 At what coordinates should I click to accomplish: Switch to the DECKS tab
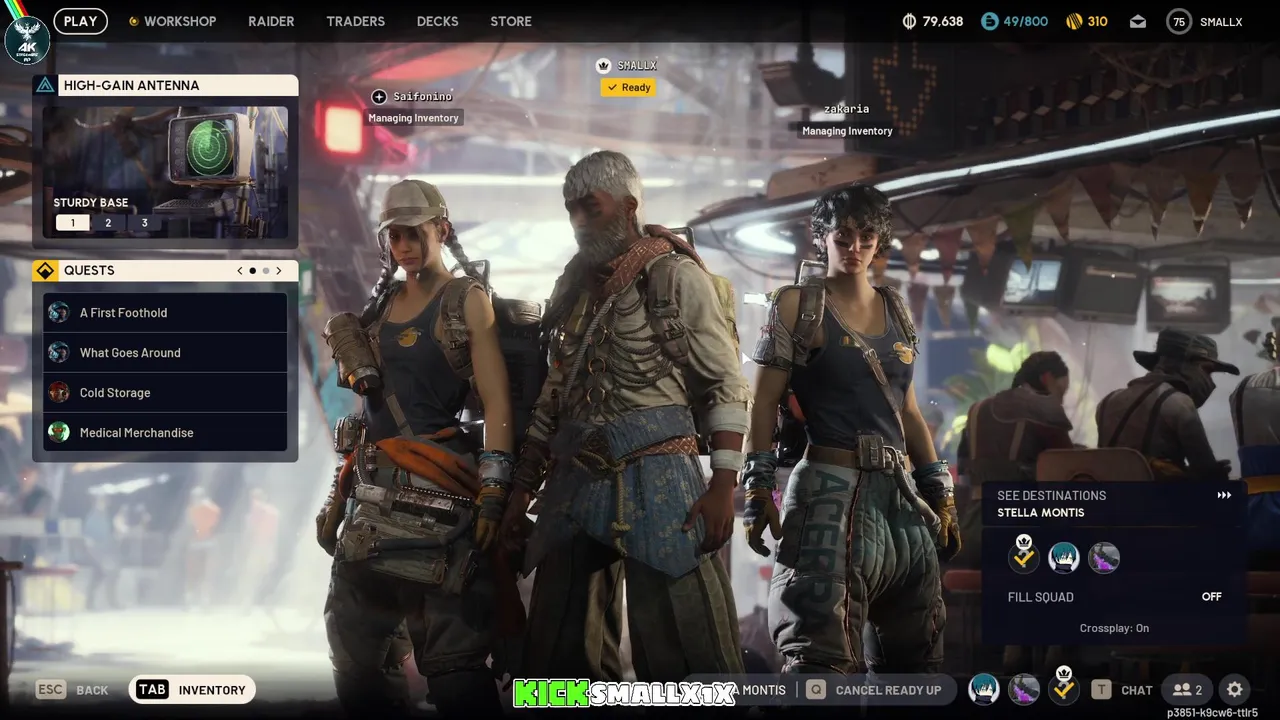click(437, 21)
